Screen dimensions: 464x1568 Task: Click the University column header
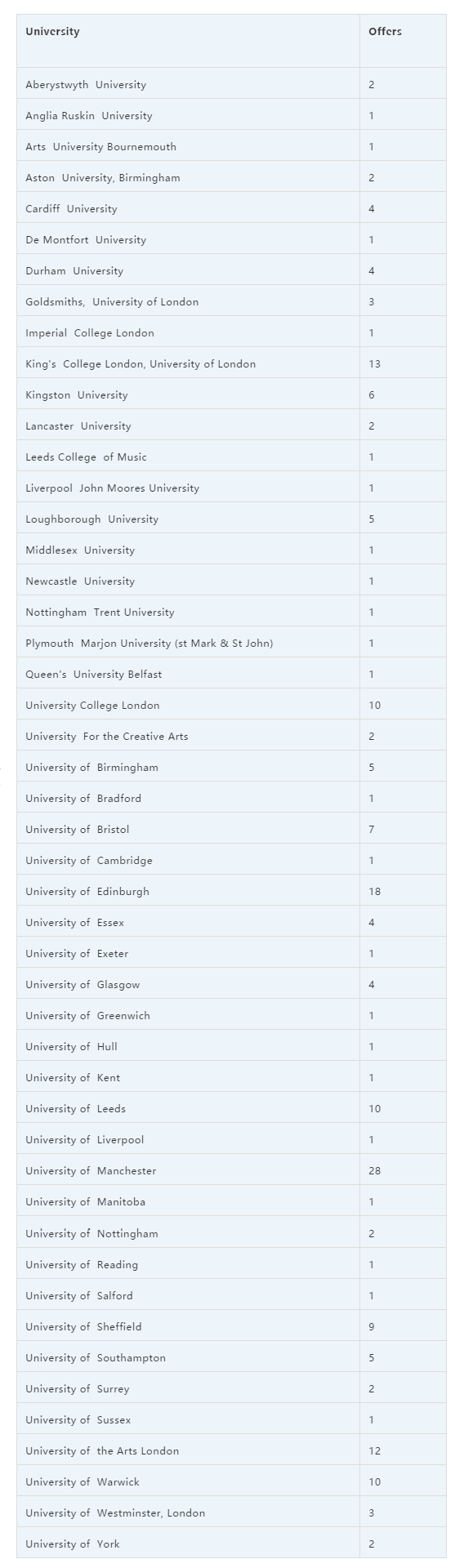(52, 32)
